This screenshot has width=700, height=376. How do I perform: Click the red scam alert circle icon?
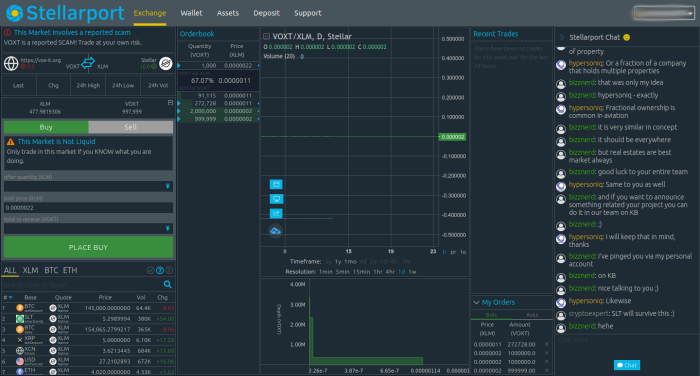8,32
